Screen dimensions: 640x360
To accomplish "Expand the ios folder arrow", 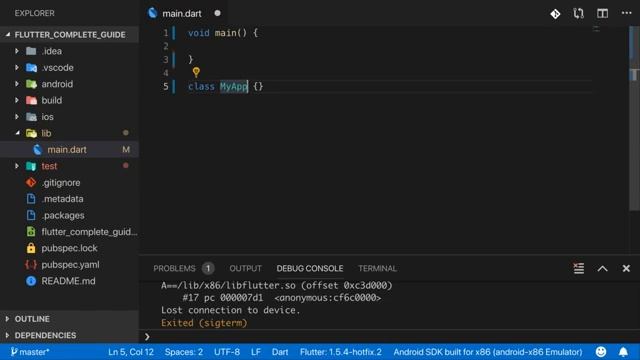I will click(17, 116).
